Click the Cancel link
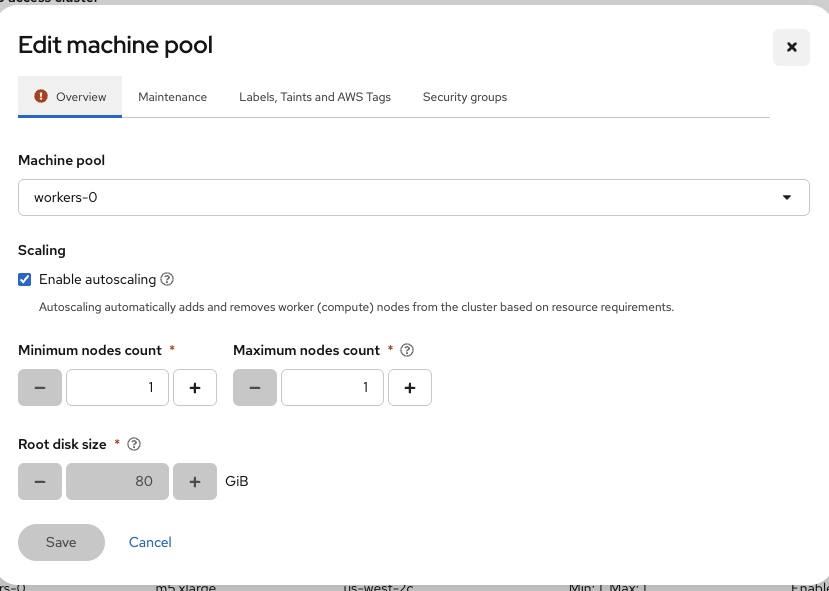Image resolution: width=829 pixels, height=591 pixels. pyautogui.click(x=150, y=542)
